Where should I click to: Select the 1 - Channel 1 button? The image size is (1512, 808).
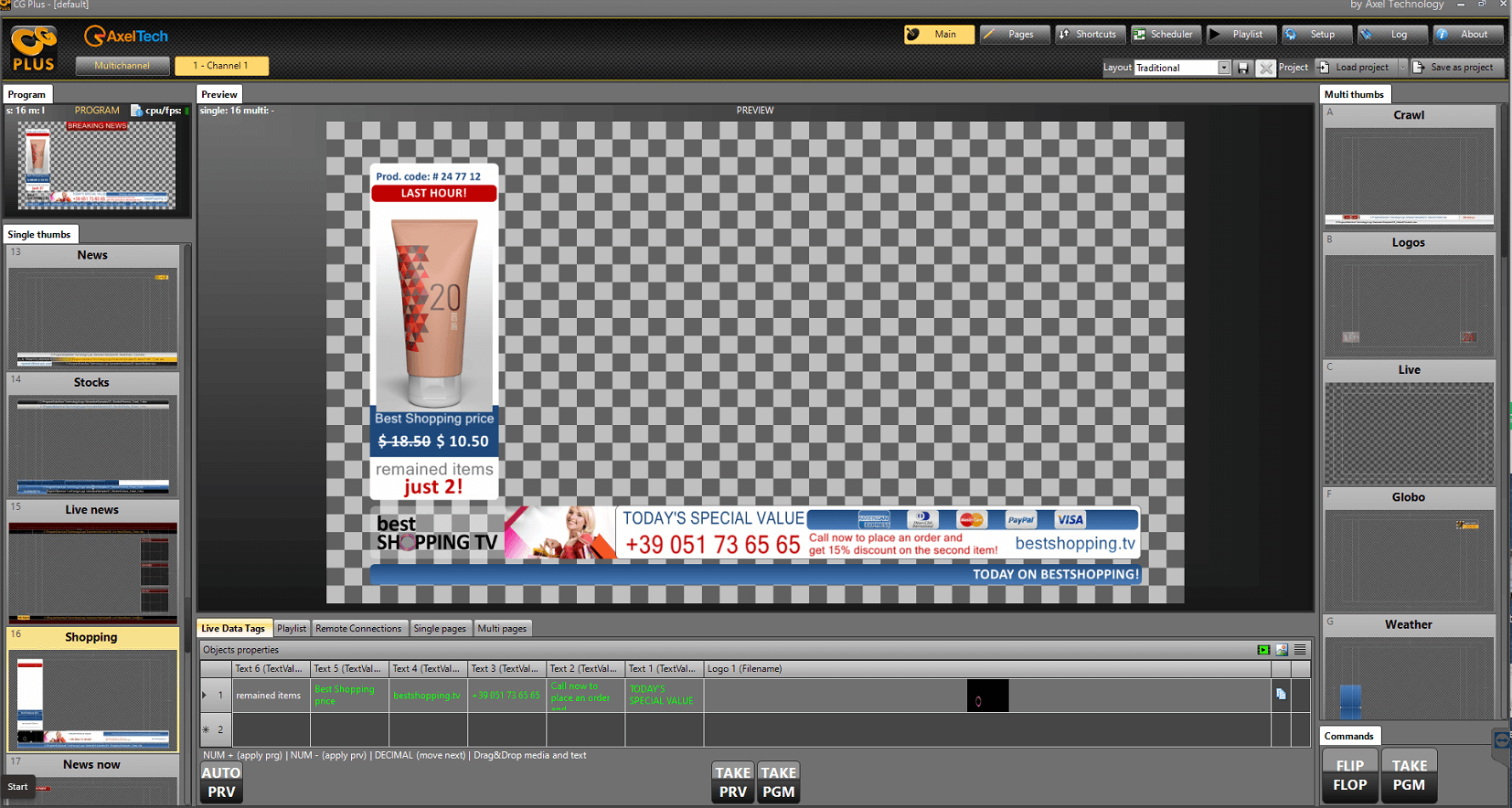(x=220, y=66)
